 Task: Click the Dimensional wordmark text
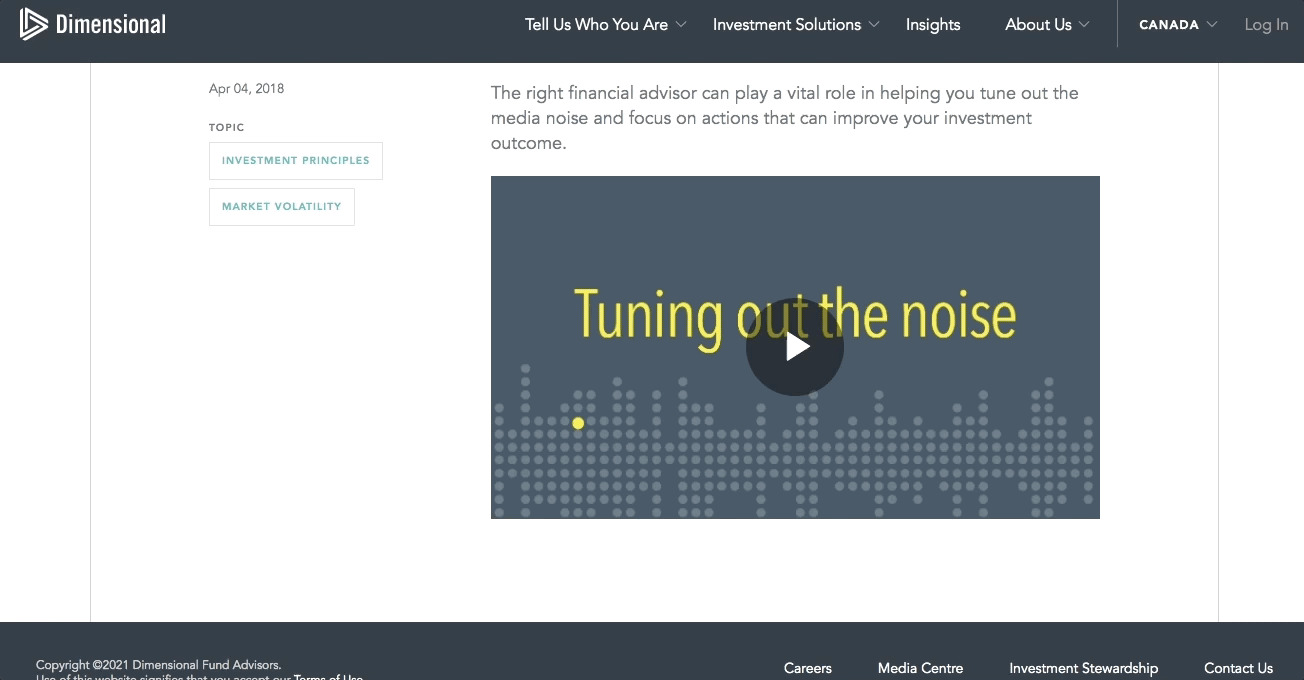111,24
